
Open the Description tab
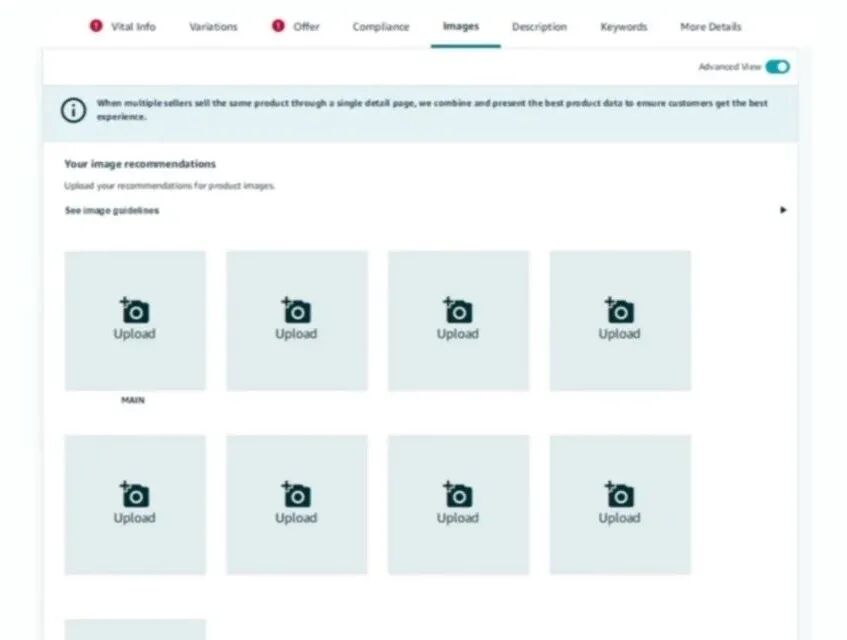(539, 26)
